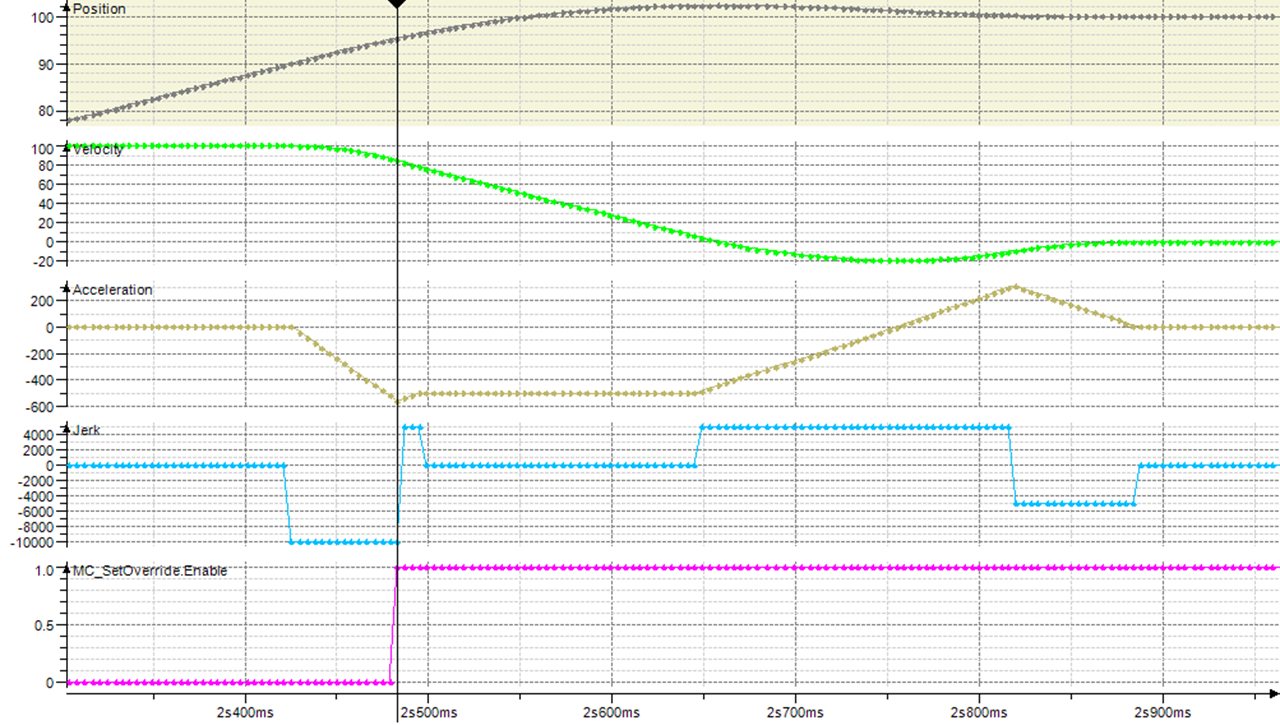The width and height of the screenshot is (1280, 725).
Task: Click the arrow tip atop MC_SetOverride.Enable axis
Action: 66,570
